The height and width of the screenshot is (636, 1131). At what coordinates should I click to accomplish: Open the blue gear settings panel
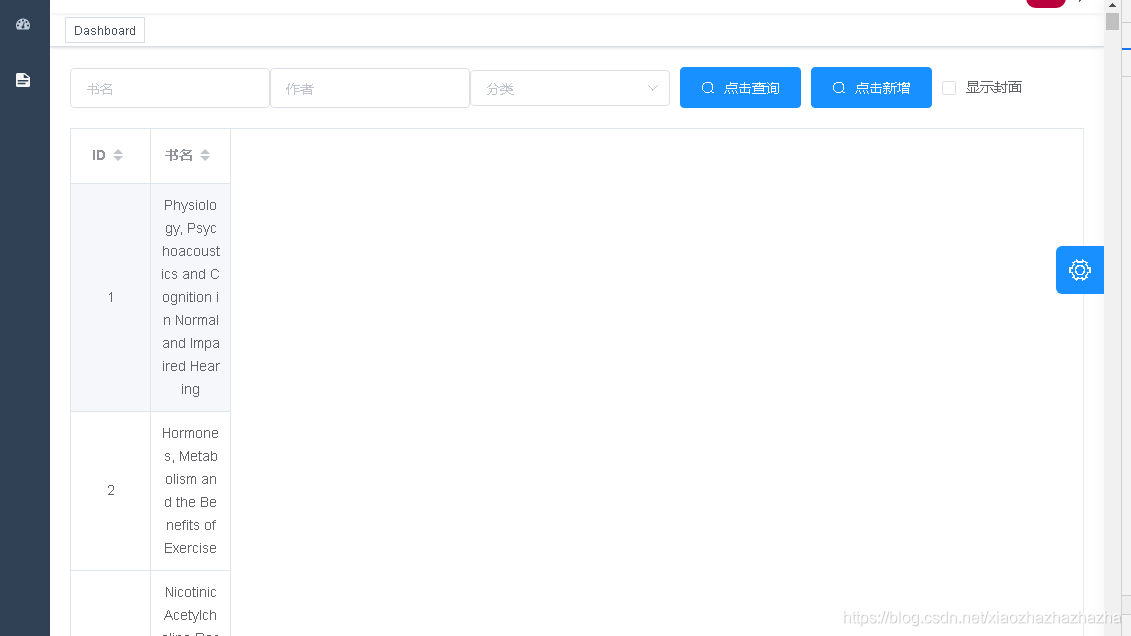coord(1080,270)
